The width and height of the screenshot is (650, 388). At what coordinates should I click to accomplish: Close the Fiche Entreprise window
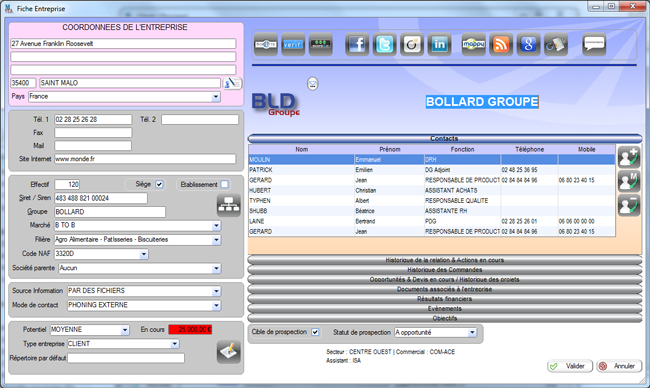[633, 6]
